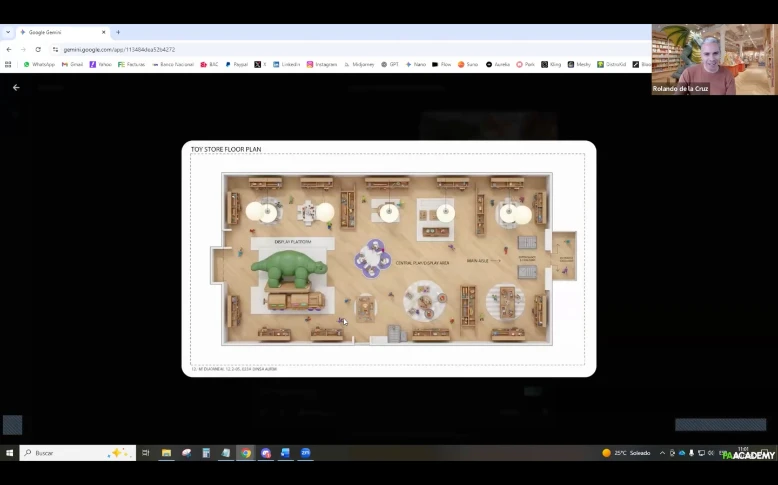
Task: Click the gemini.google.com address bar
Action: (120, 49)
